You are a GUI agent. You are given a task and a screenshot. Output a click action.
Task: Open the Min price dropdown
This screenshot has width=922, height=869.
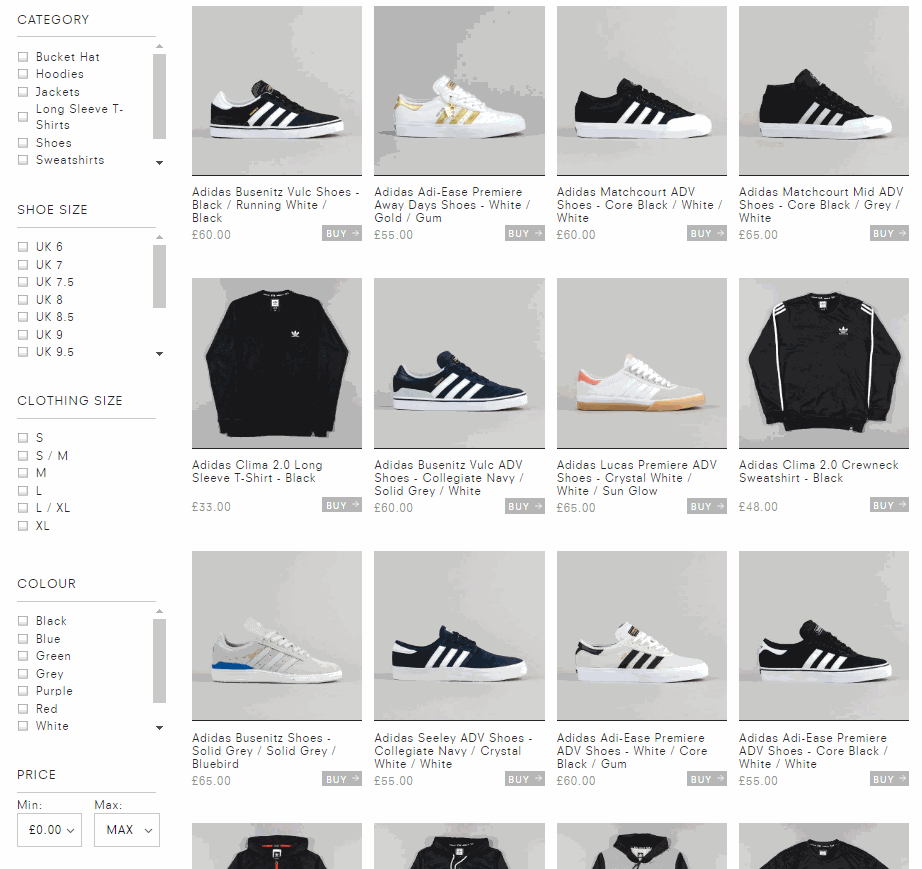(49, 830)
